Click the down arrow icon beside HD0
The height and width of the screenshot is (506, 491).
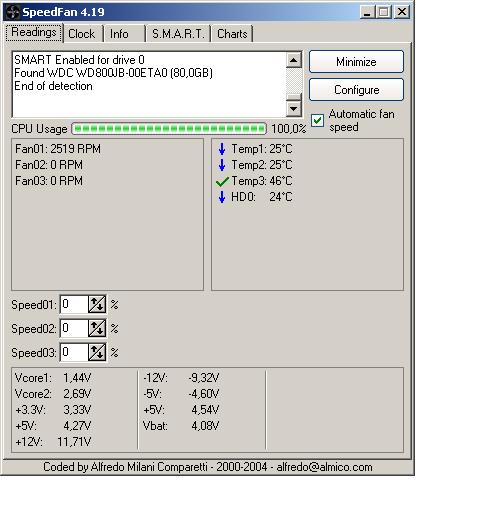[222, 197]
